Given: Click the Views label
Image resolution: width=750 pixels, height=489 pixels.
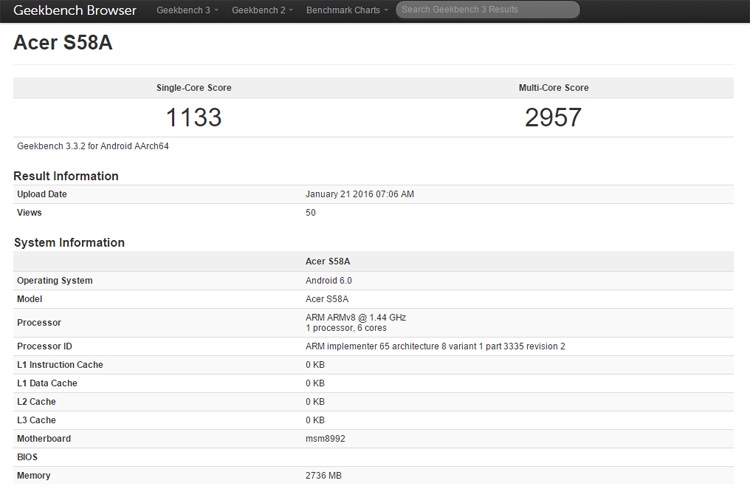Looking at the screenshot, I should (x=29, y=212).
